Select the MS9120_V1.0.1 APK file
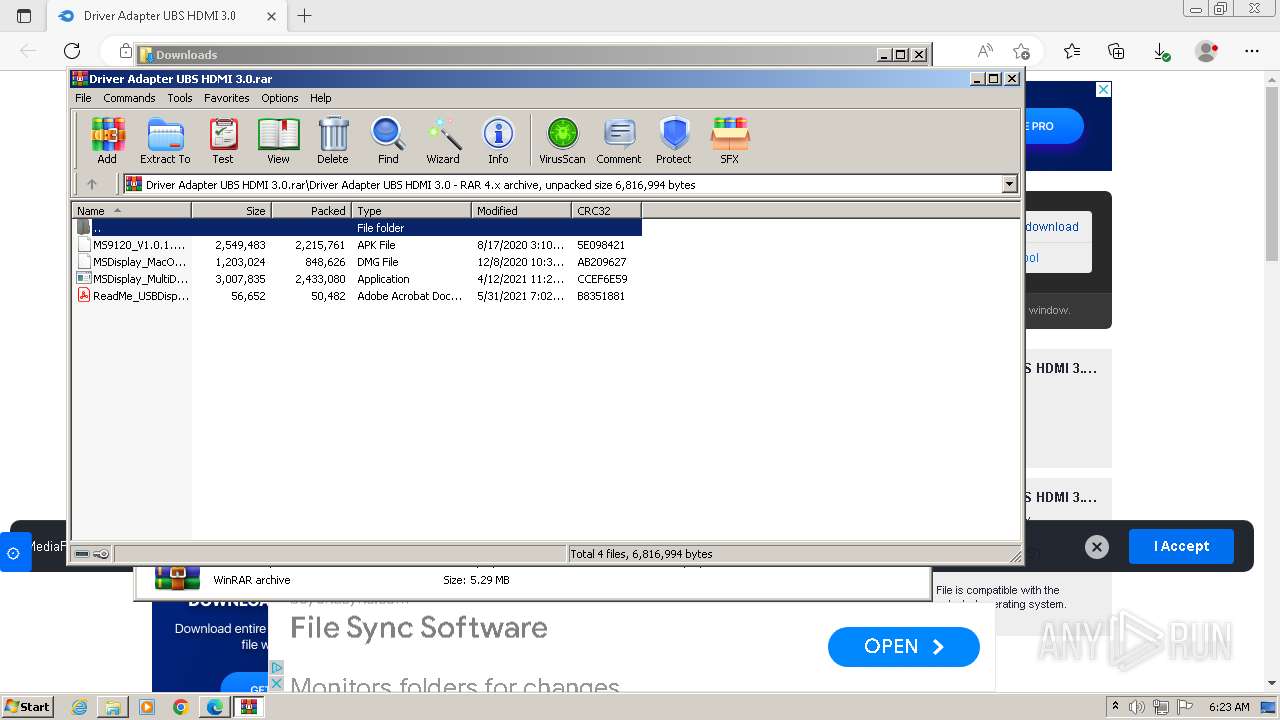Viewport: 1280px width, 720px height. (x=357, y=245)
